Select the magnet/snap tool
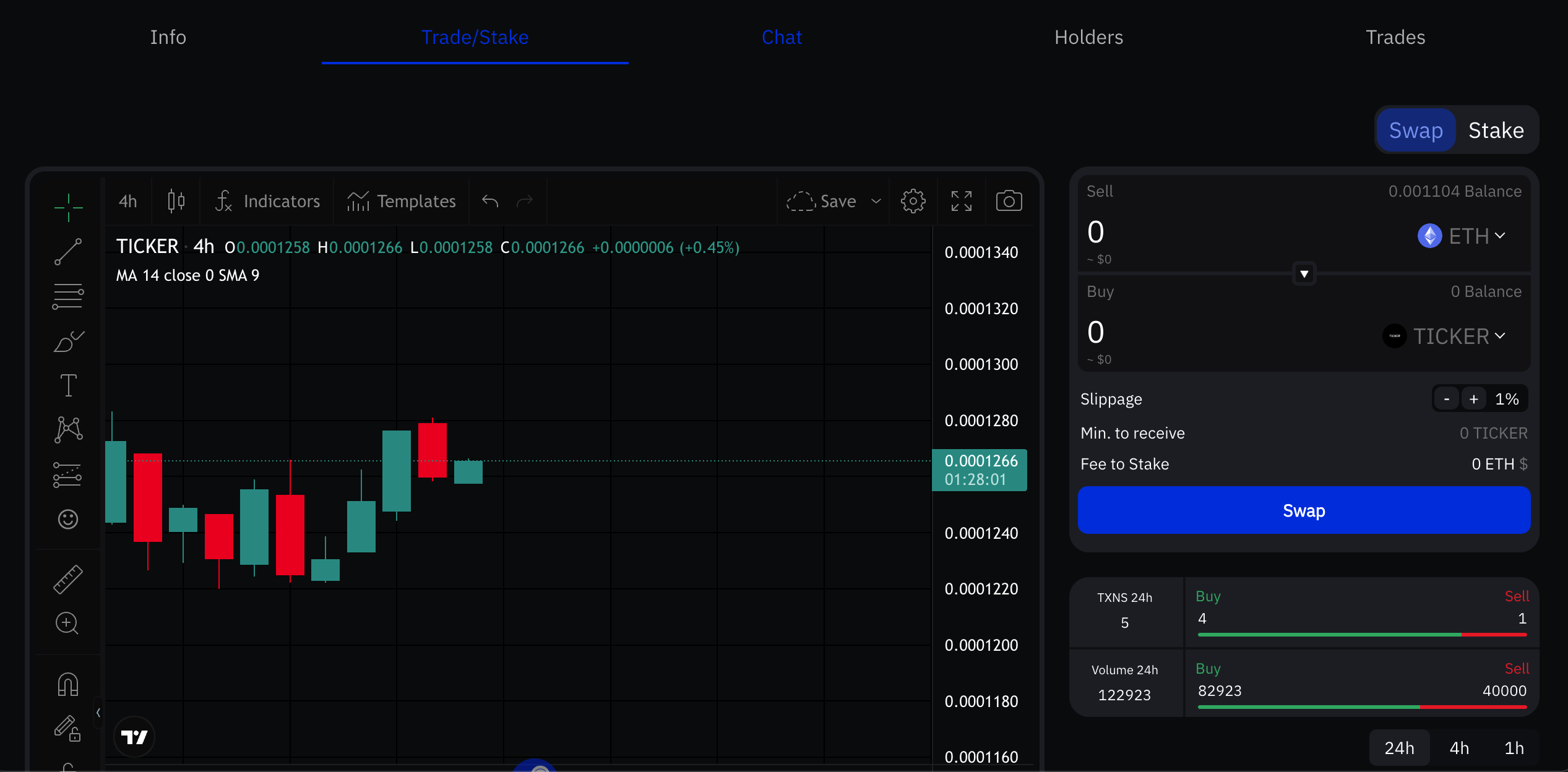Image resolution: width=1568 pixels, height=772 pixels. (68, 685)
